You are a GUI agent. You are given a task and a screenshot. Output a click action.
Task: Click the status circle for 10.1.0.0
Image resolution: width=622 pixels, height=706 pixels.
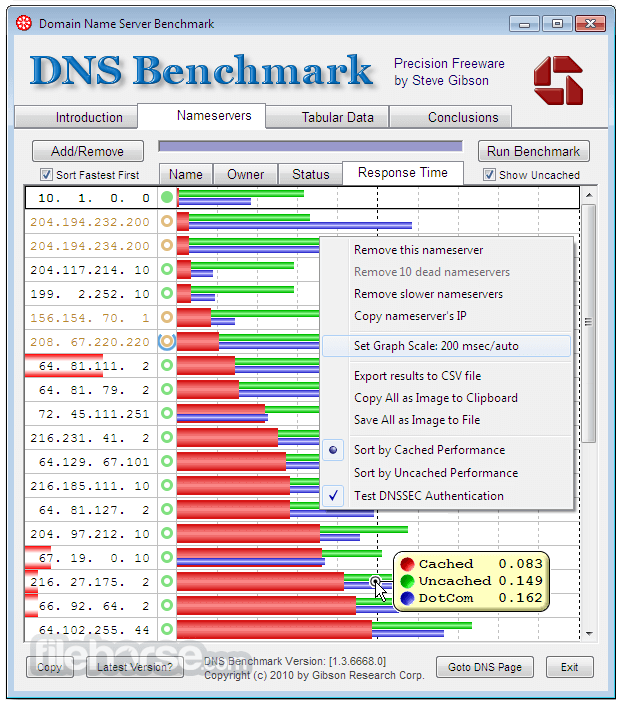click(167, 197)
